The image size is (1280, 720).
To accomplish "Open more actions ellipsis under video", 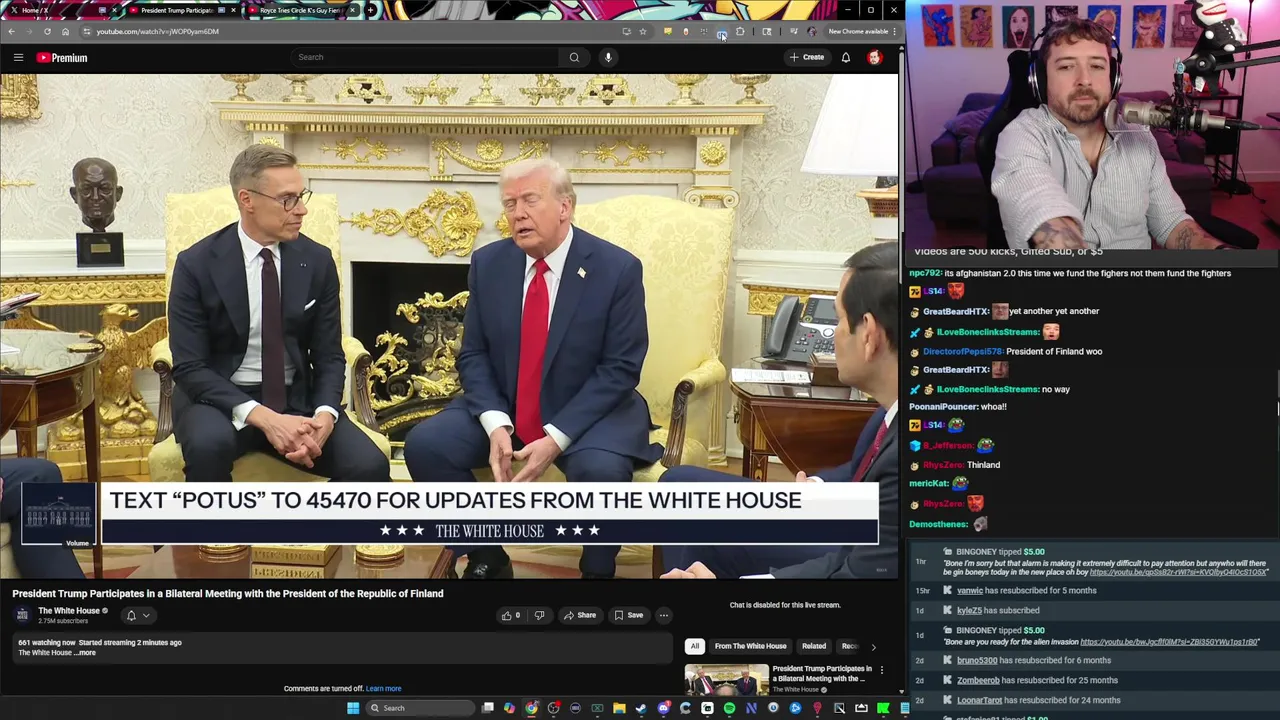I will pyautogui.click(x=664, y=615).
